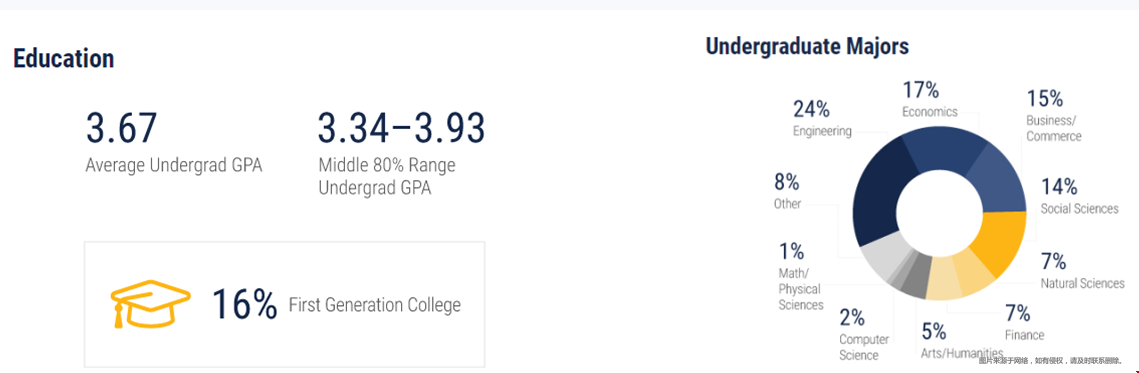The width and height of the screenshot is (1139, 373).
Task: Click the 1% Math/Physical Sciences label
Action: 801,277
